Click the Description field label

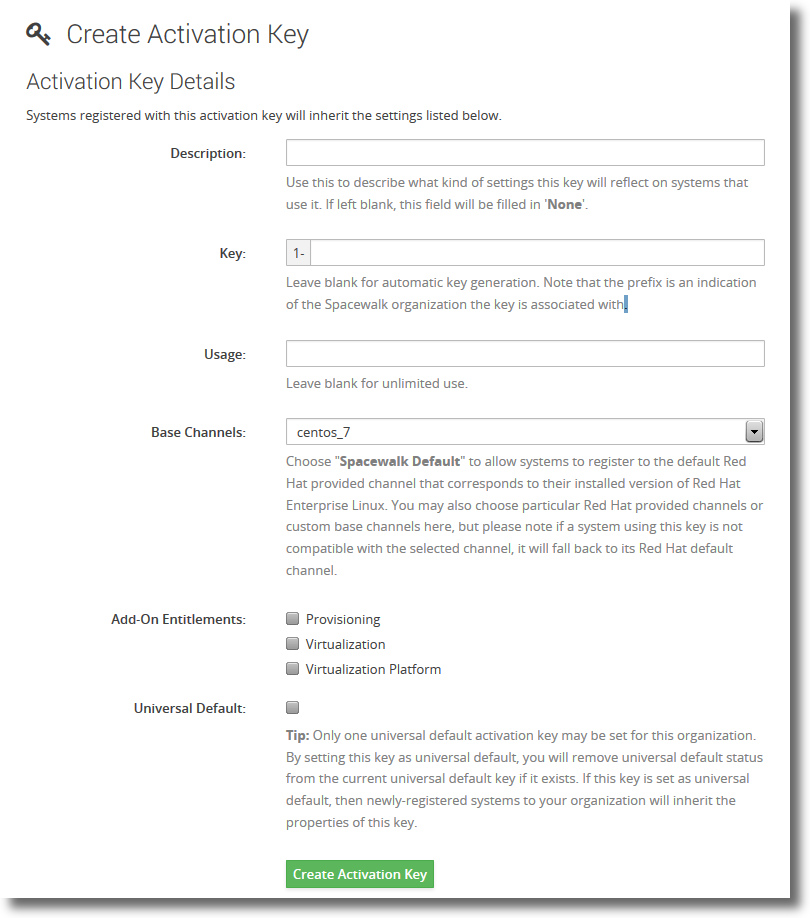point(208,153)
